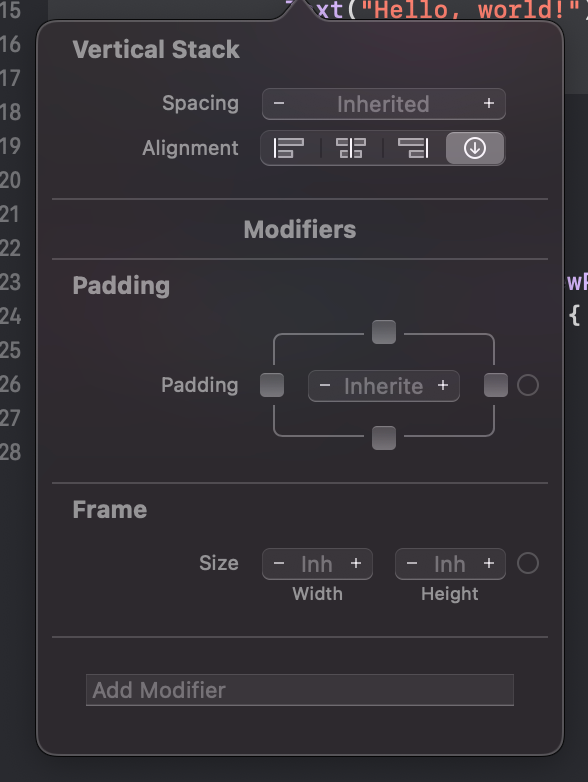The width and height of the screenshot is (588, 782).
Task: Click the radio circle beside Padding
Action: pos(528,385)
